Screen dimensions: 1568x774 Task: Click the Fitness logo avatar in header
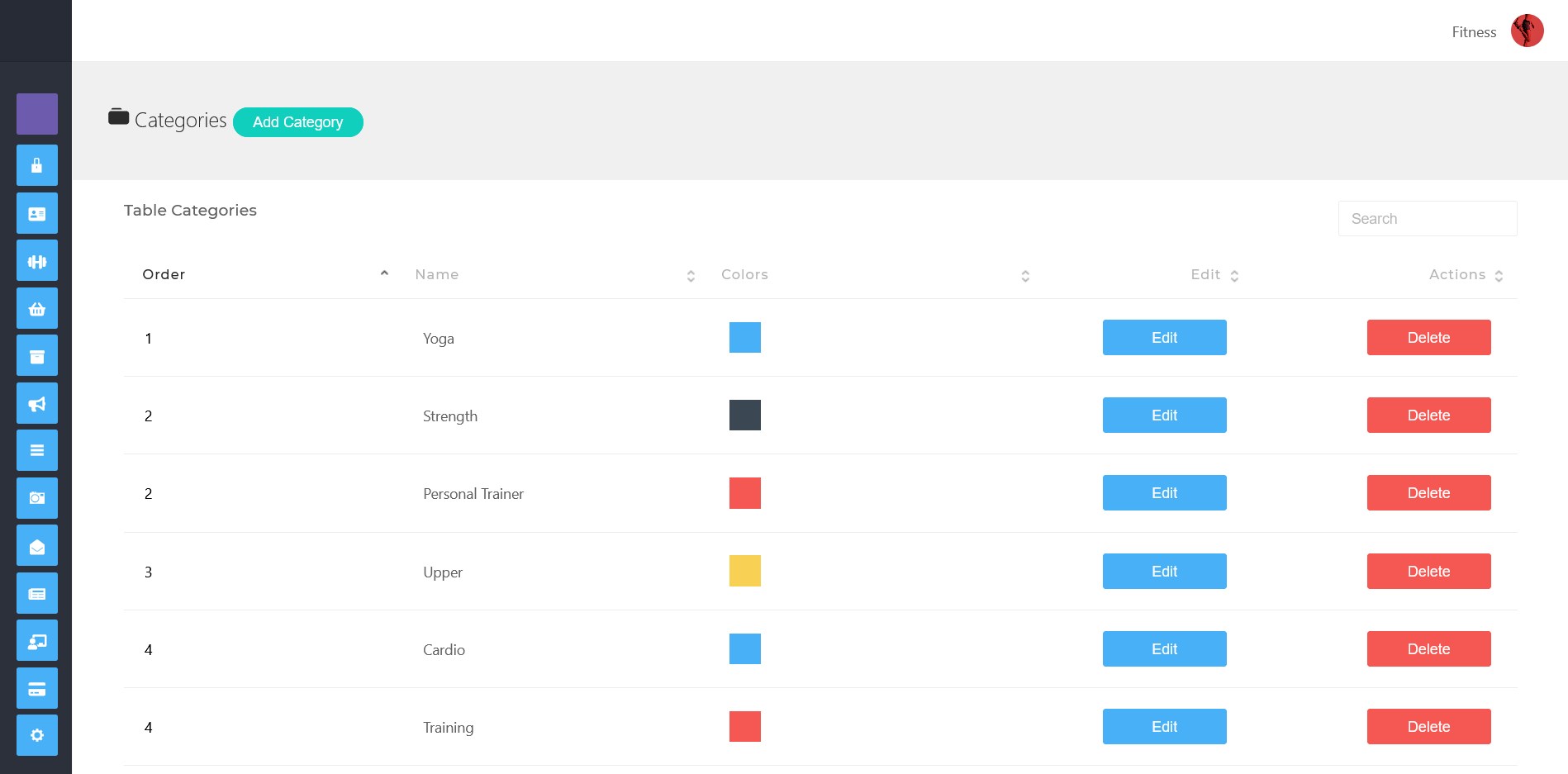[x=1528, y=31]
